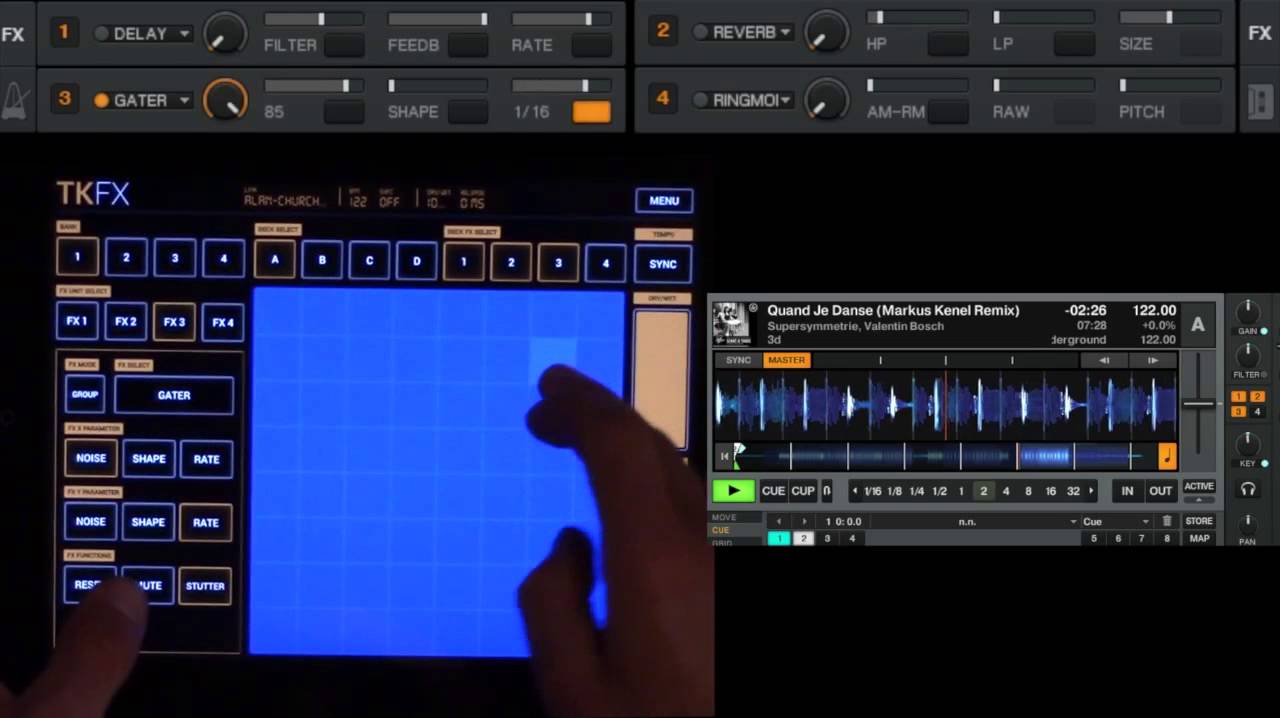Click the orange MASTER button on Deck A

[787, 360]
